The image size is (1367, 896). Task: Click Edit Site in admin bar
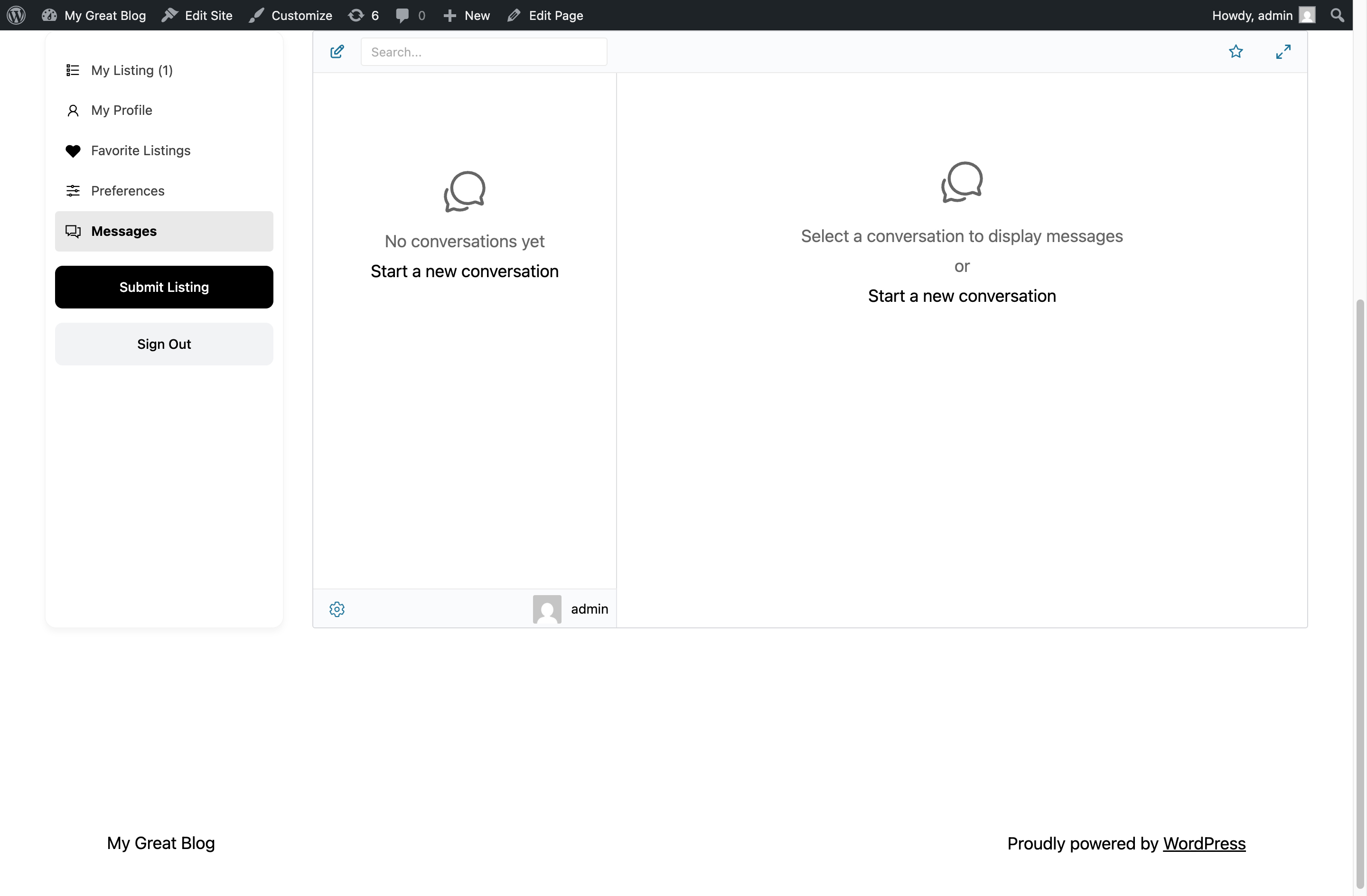(197, 15)
